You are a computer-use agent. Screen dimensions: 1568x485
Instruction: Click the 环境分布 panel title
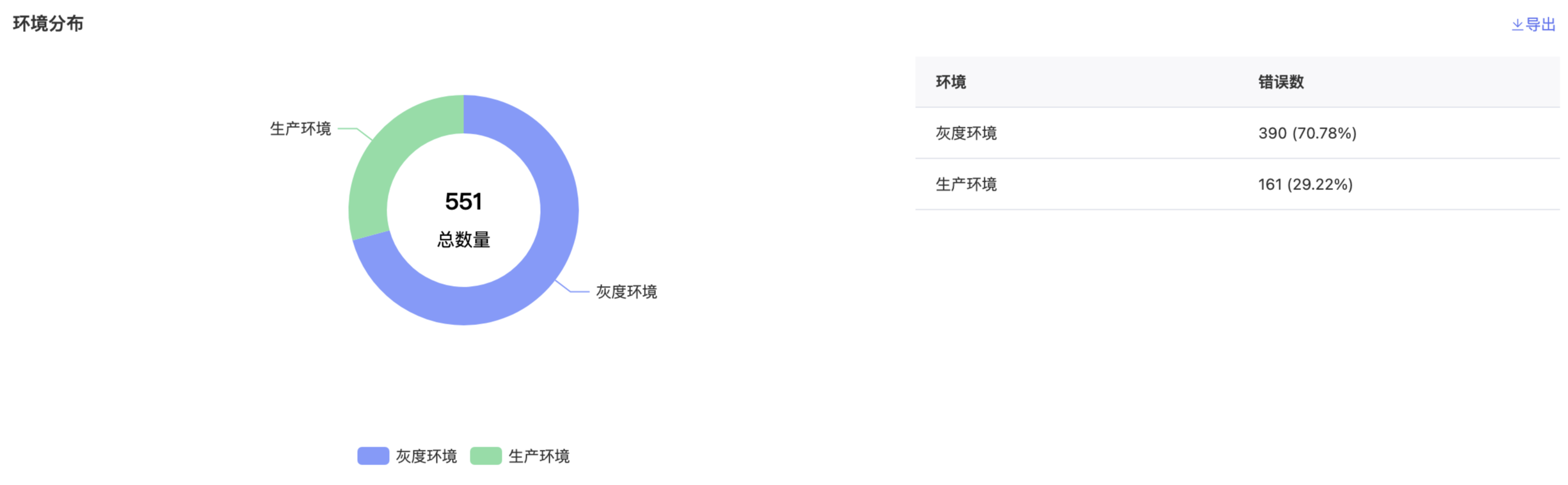point(48,24)
